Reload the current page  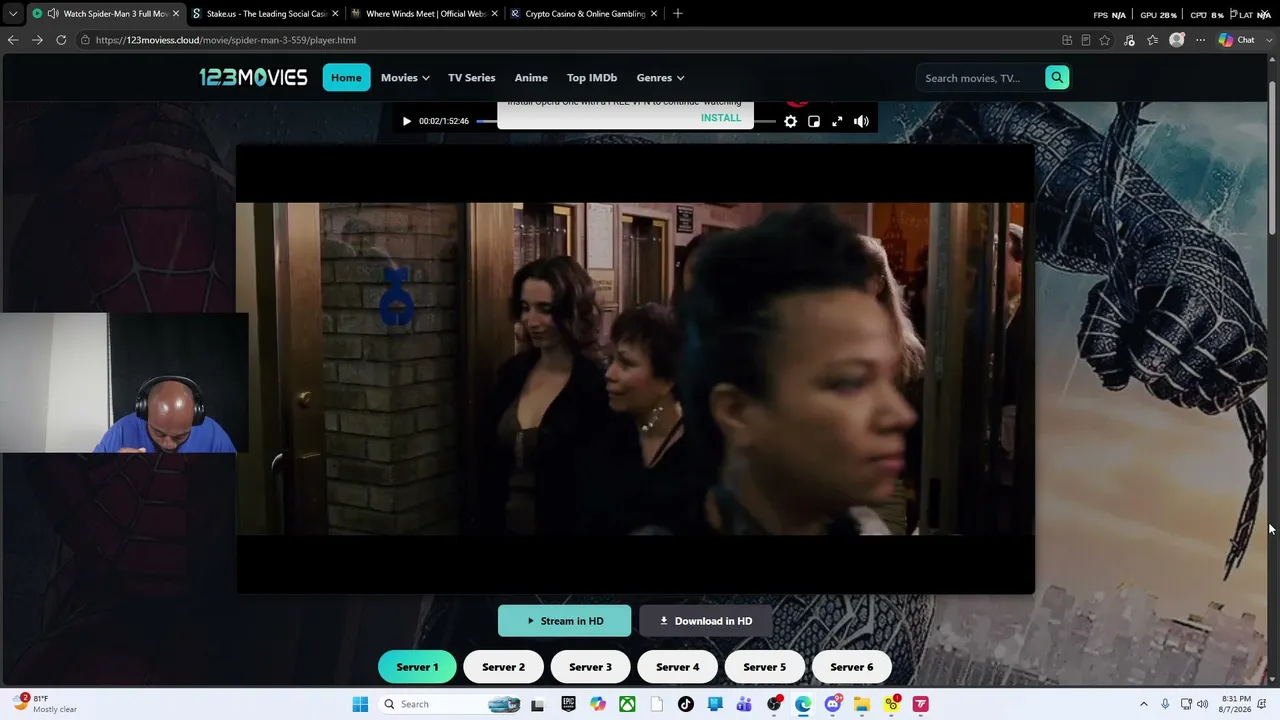(x=61, y=40)
